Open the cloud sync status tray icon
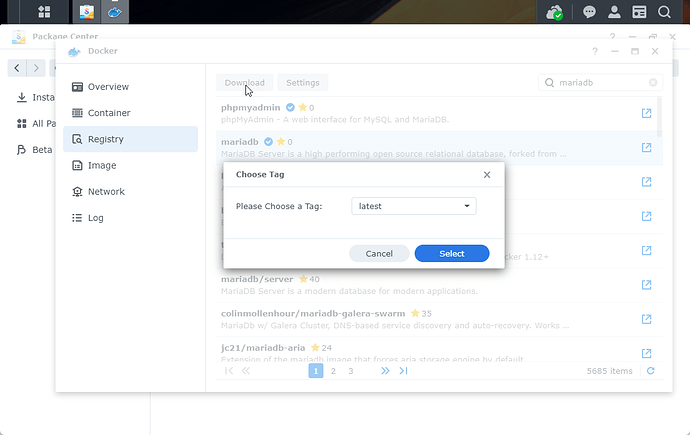690x435 pixels. [554, 12]
